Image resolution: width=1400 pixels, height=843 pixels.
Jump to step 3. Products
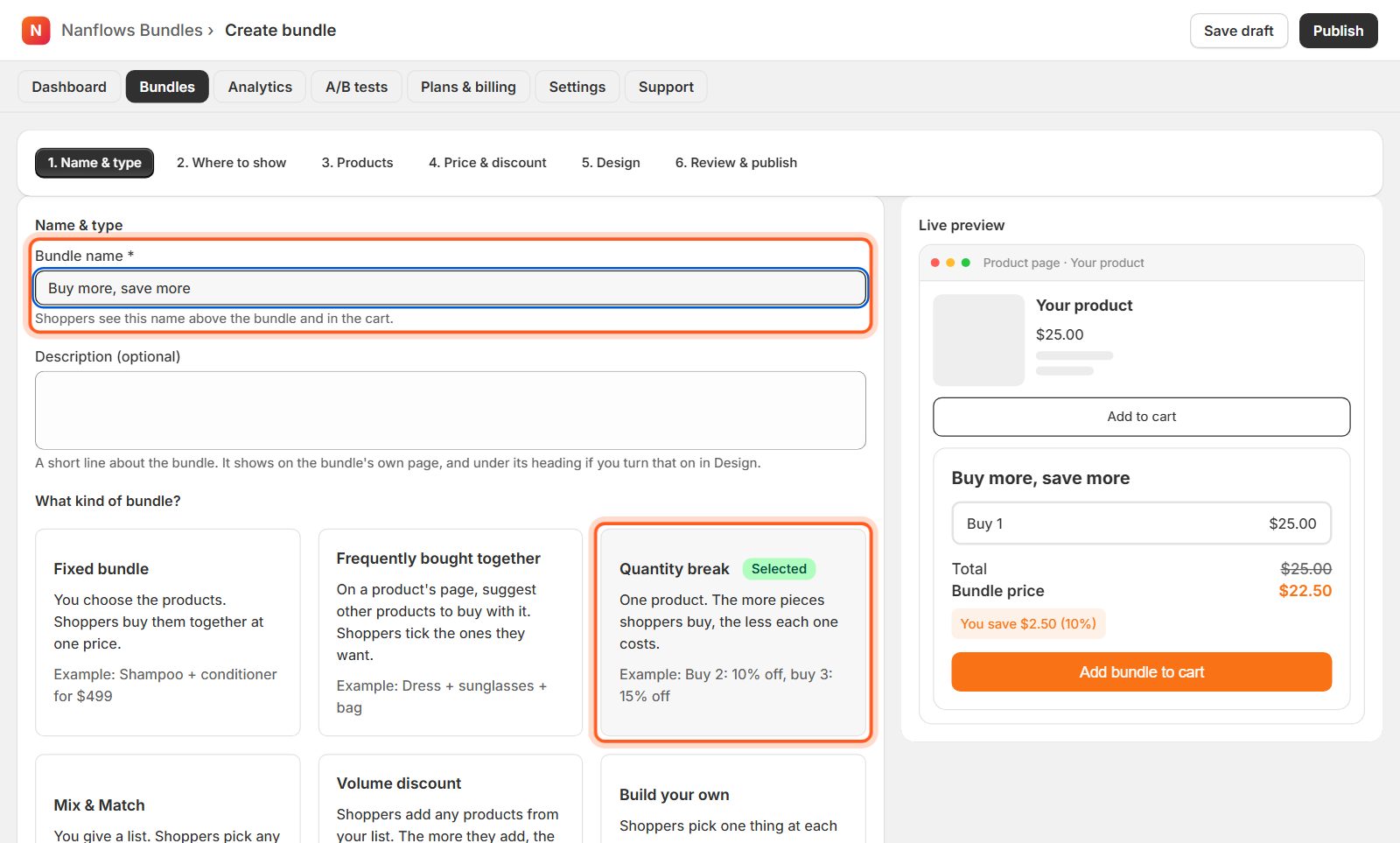[x=357, y=163]
